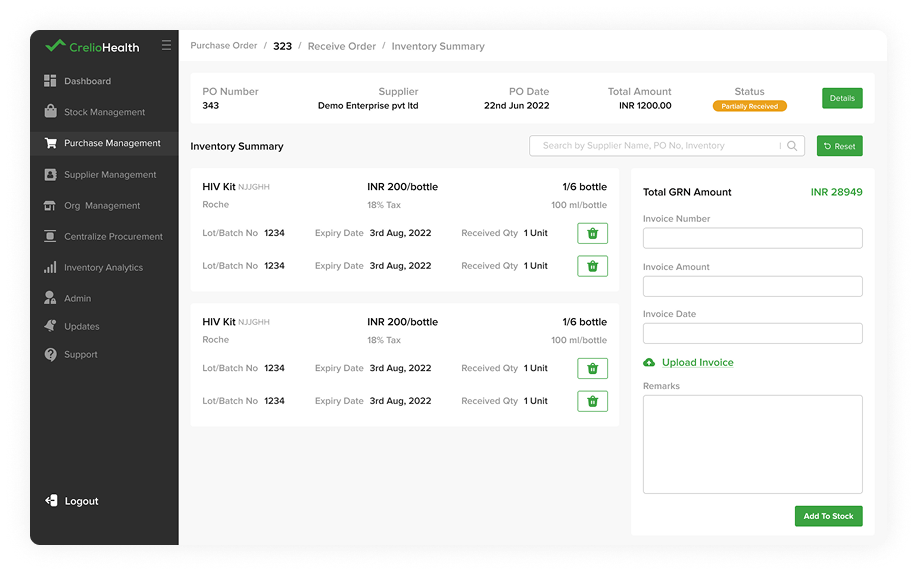917x575 pixels.
Task: Toggle the hamburger sidebar menu icon
Action: pyautogui.click(x=167, y=46)
